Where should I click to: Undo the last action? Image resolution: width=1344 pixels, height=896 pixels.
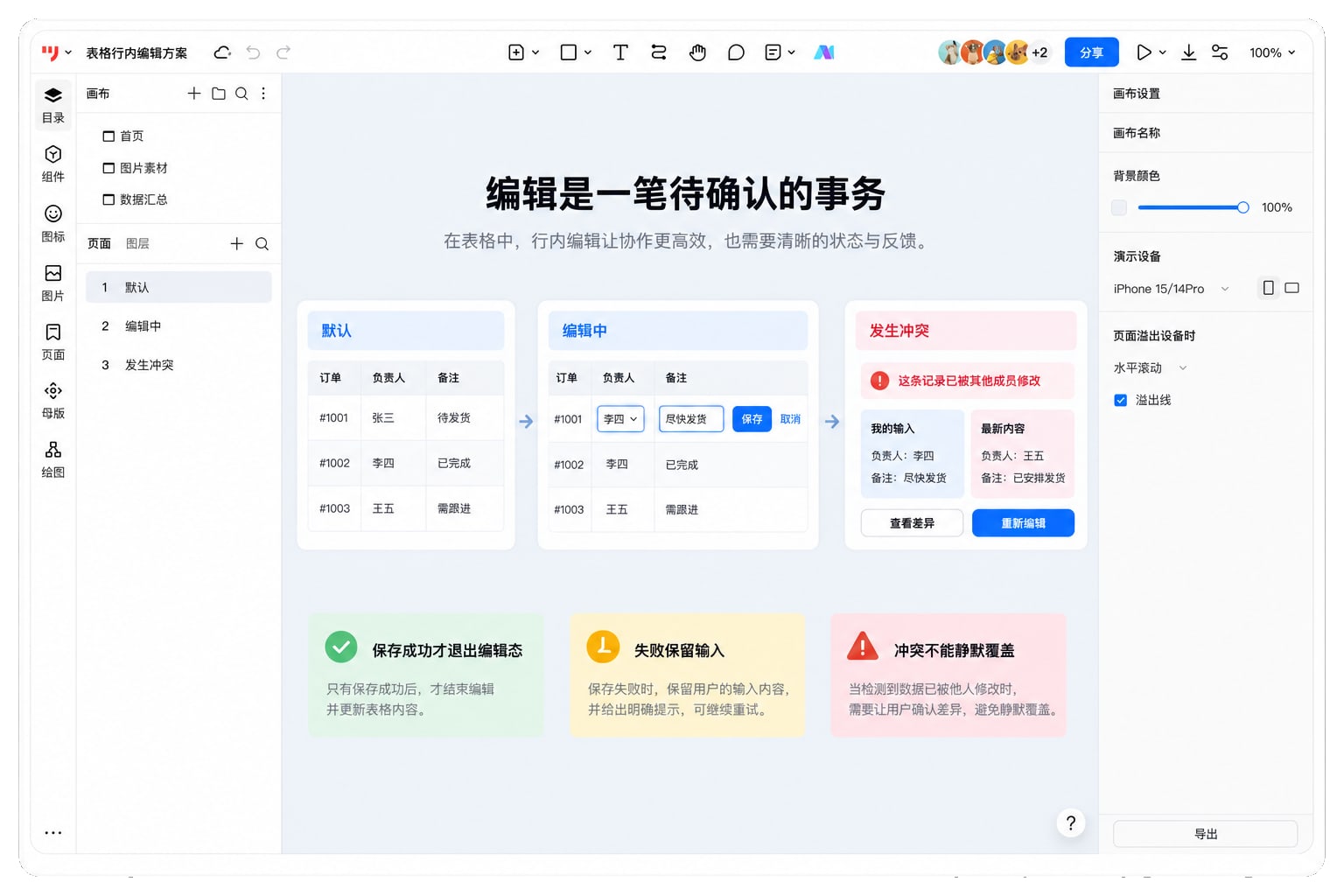(253, 52)
